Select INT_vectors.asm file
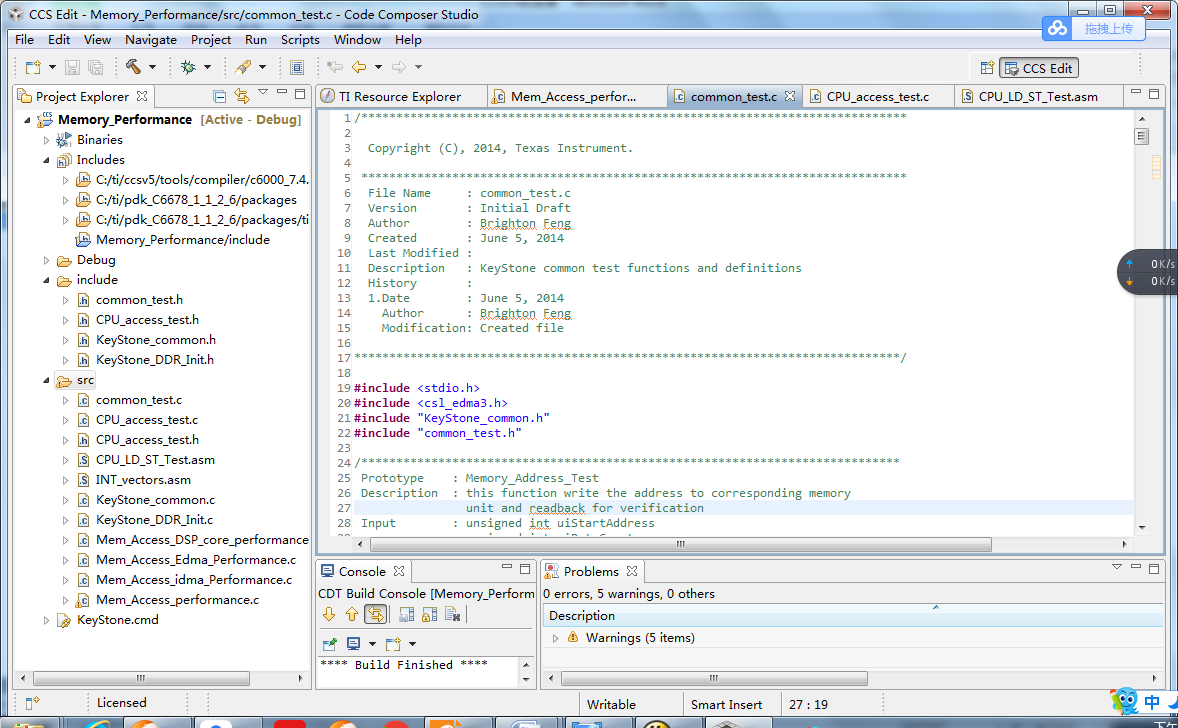1178x728 pixels. [x=143, y=480]
